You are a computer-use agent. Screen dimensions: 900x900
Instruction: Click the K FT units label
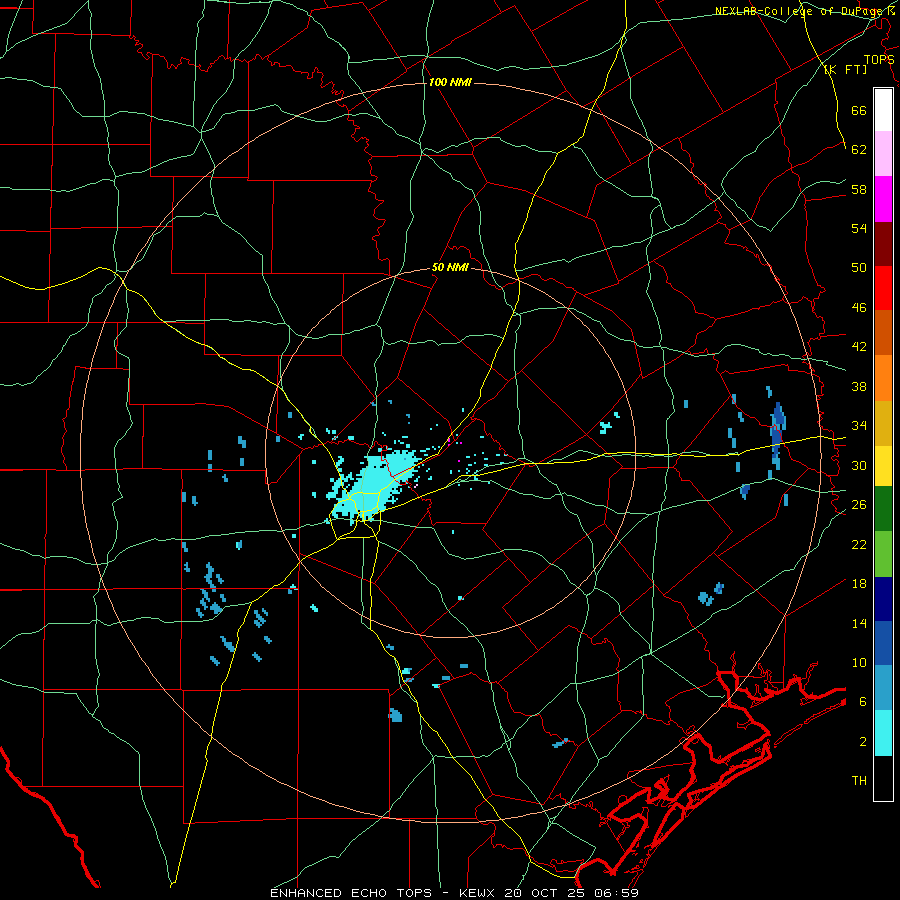click(x=845, y=70)
